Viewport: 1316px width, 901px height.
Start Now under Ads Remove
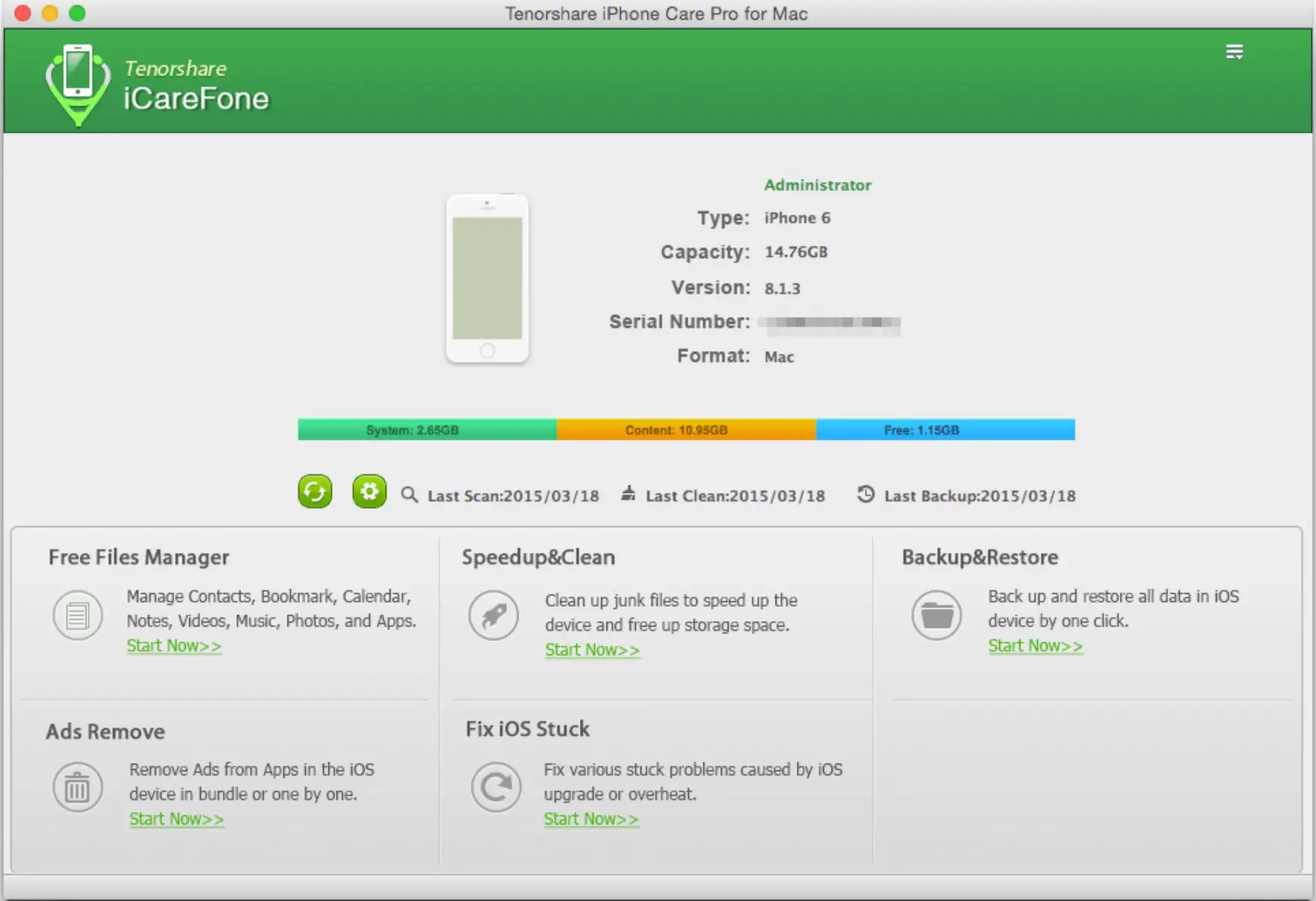pos(177,819)
